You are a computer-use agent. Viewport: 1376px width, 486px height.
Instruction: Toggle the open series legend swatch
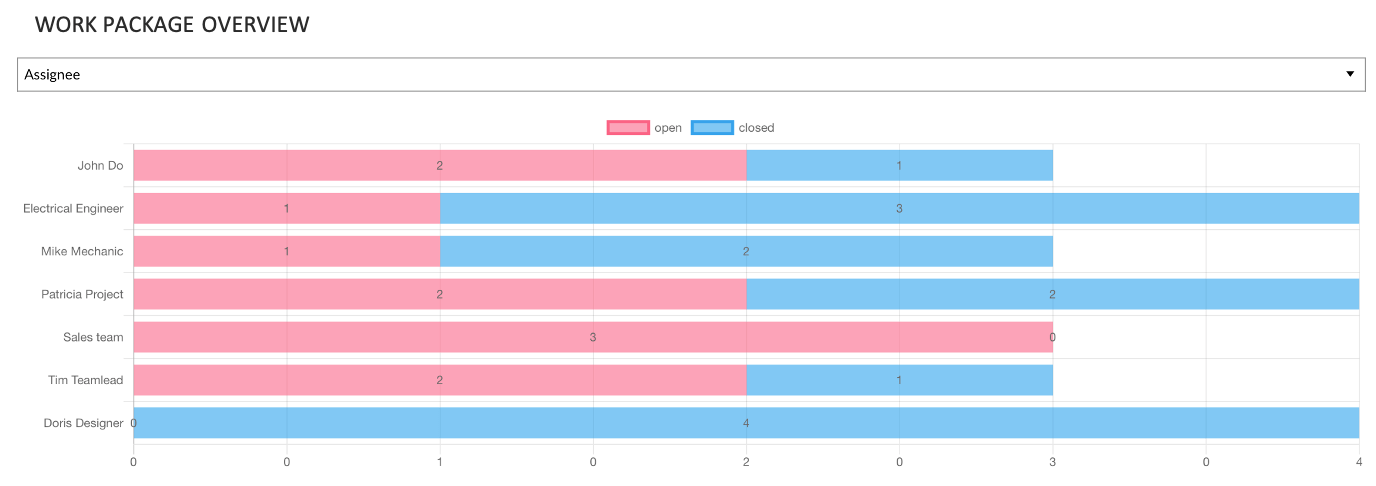(x=627, y=127)
